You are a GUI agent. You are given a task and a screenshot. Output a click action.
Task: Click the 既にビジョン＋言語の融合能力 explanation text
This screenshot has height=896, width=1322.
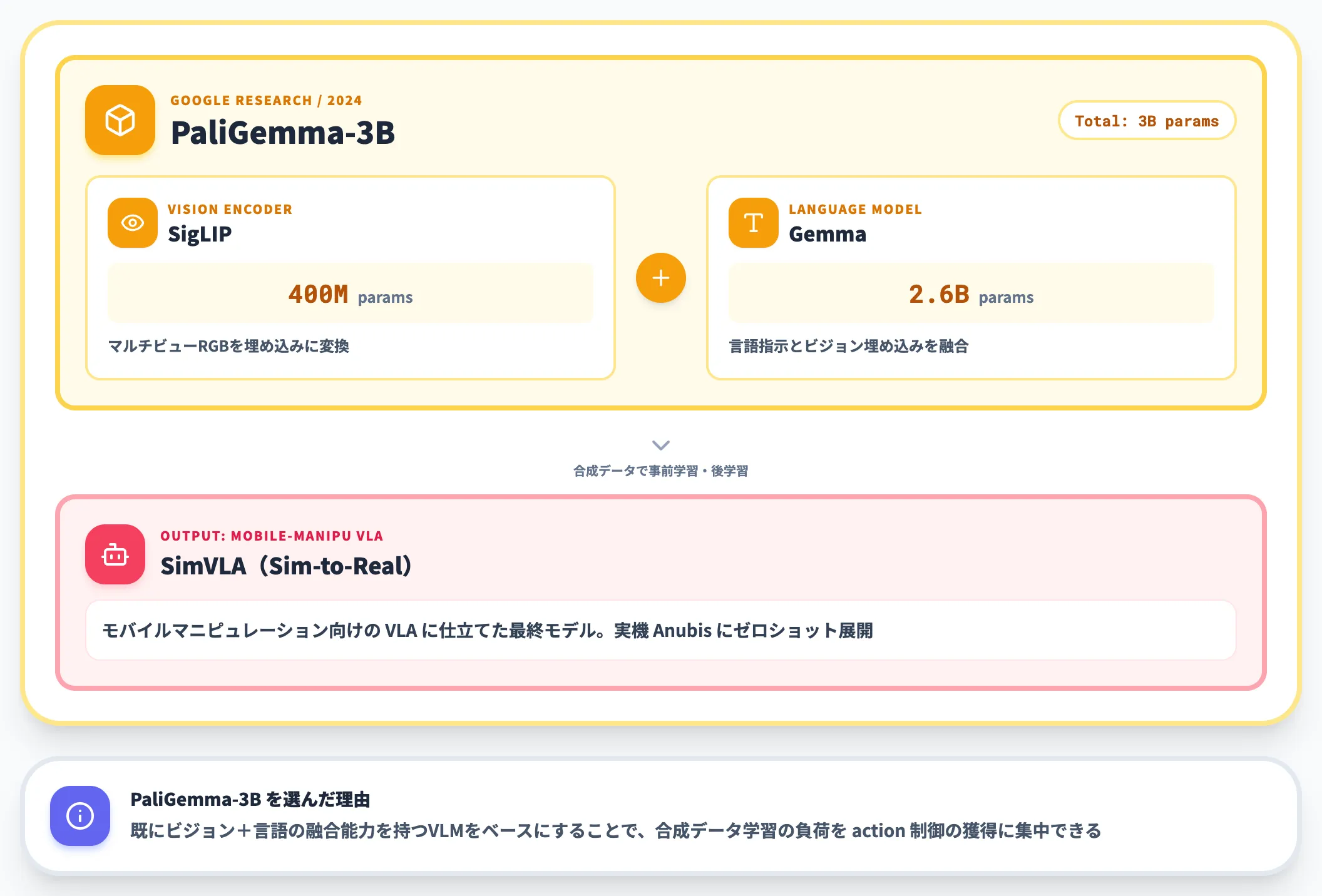pos(616,831)
